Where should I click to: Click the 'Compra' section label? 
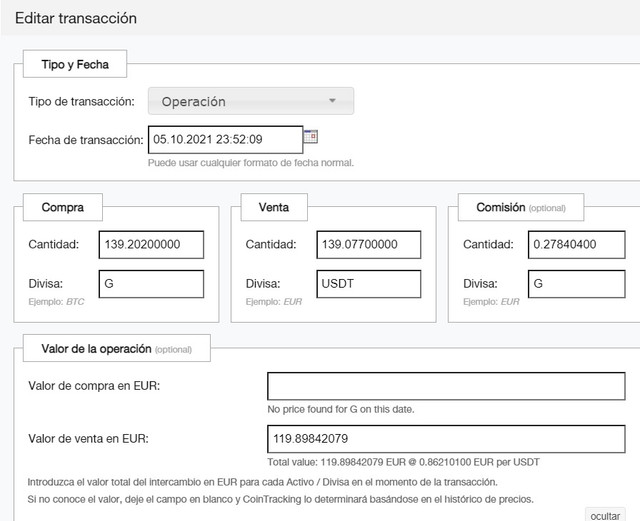pos(62,207)
